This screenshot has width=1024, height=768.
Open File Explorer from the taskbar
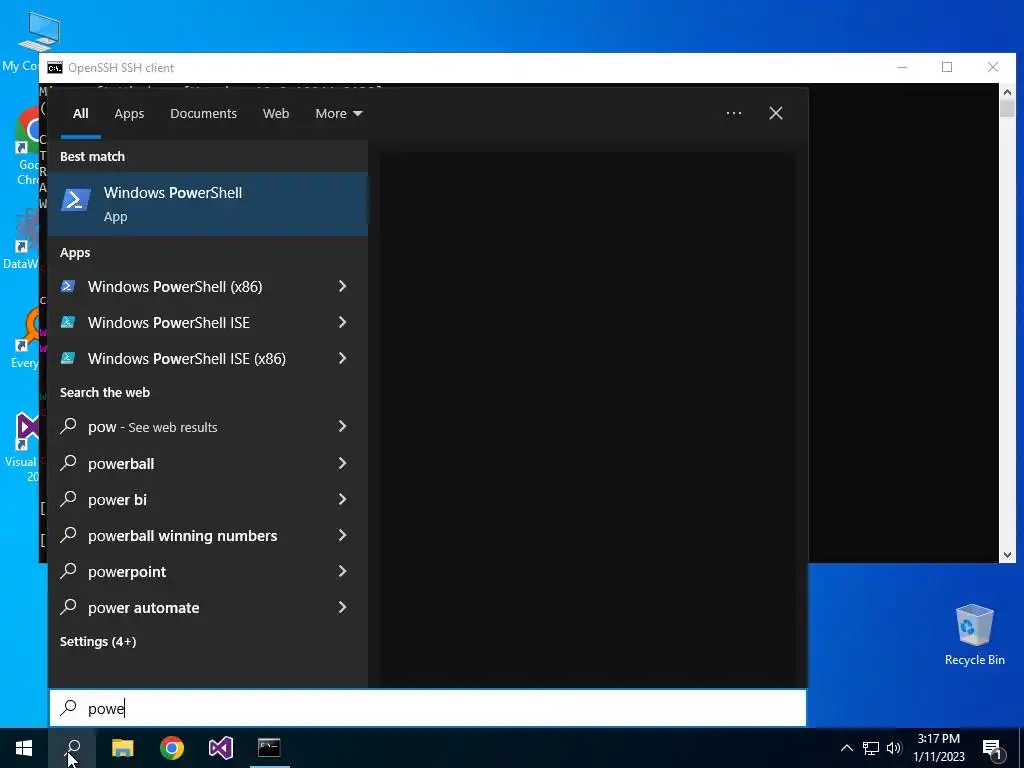tap(122, 748)
